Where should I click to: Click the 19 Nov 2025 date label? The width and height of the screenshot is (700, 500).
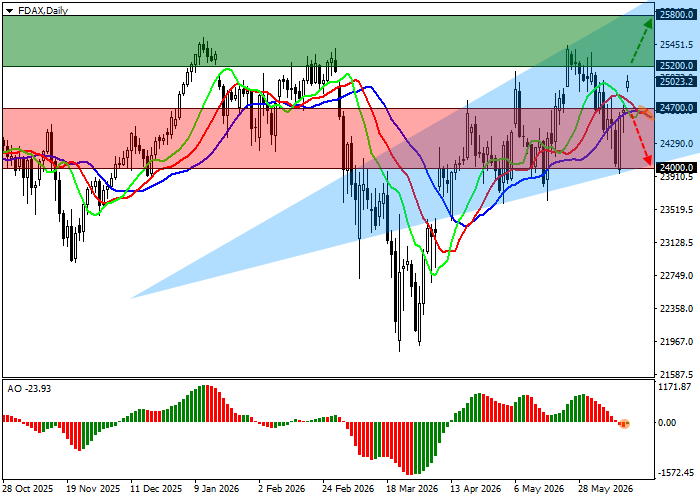pos(93,489)
